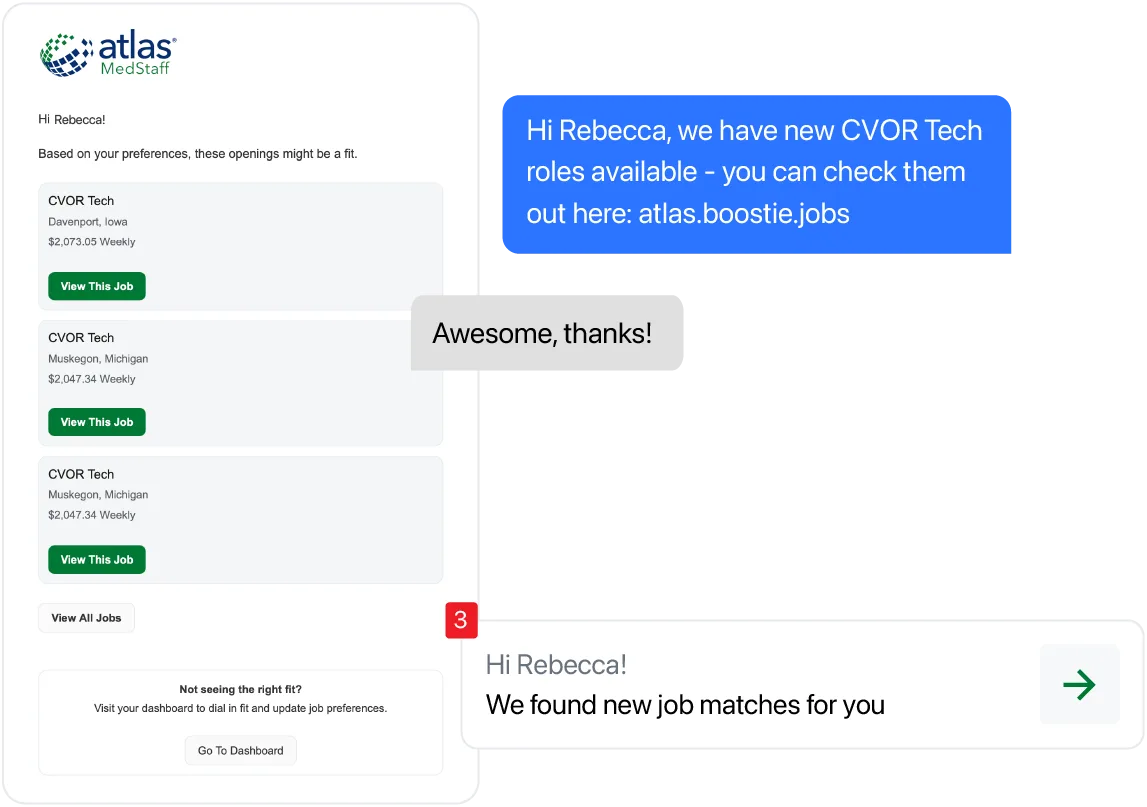Screen dimensions: 1147x807
Task: Click the "Hi Rebecca!" greeting in the email
Action: point(72,120)
